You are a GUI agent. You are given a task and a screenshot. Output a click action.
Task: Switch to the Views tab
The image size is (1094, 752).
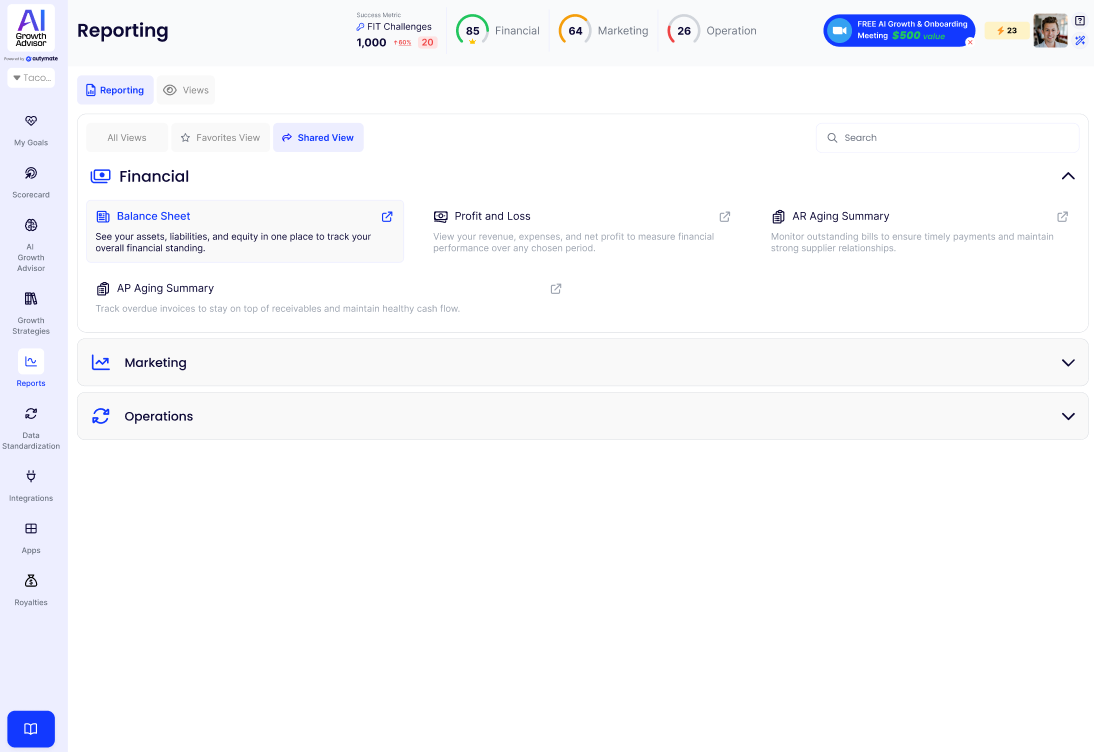(186, 90)
